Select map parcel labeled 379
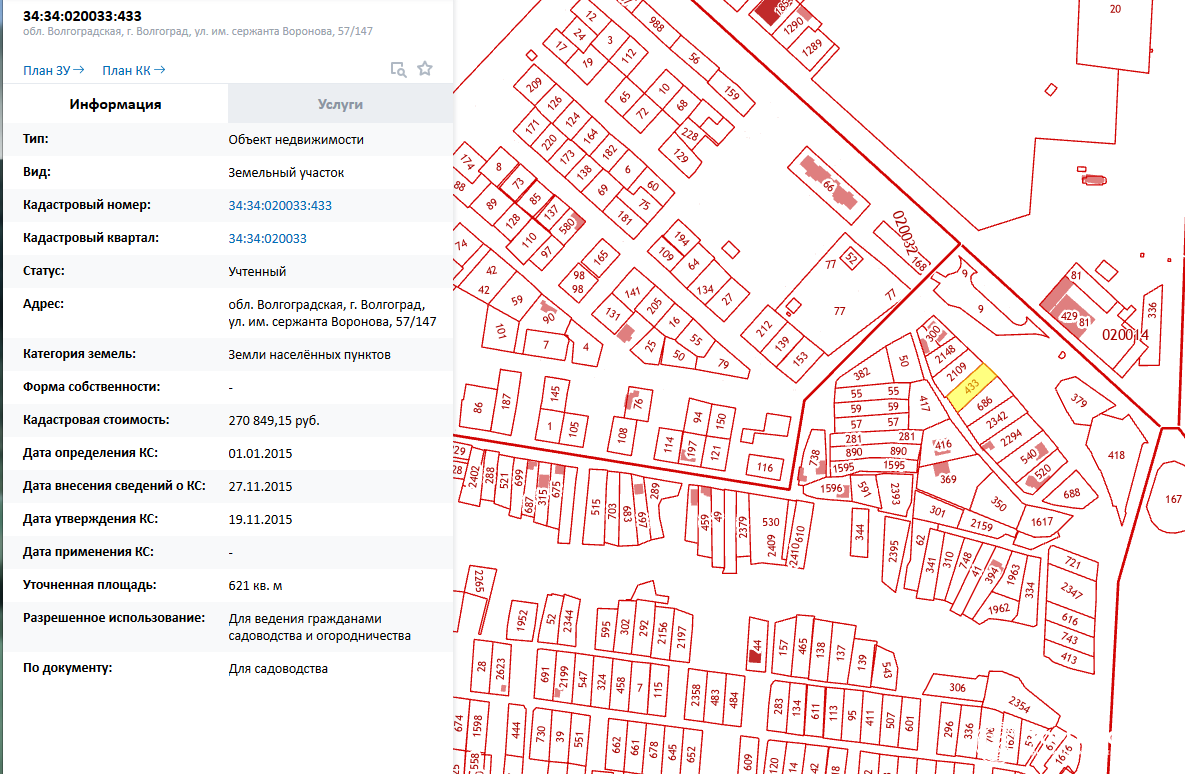Image resolution: width=1185 pixels, height=774 pixels. pos(1078,400)
